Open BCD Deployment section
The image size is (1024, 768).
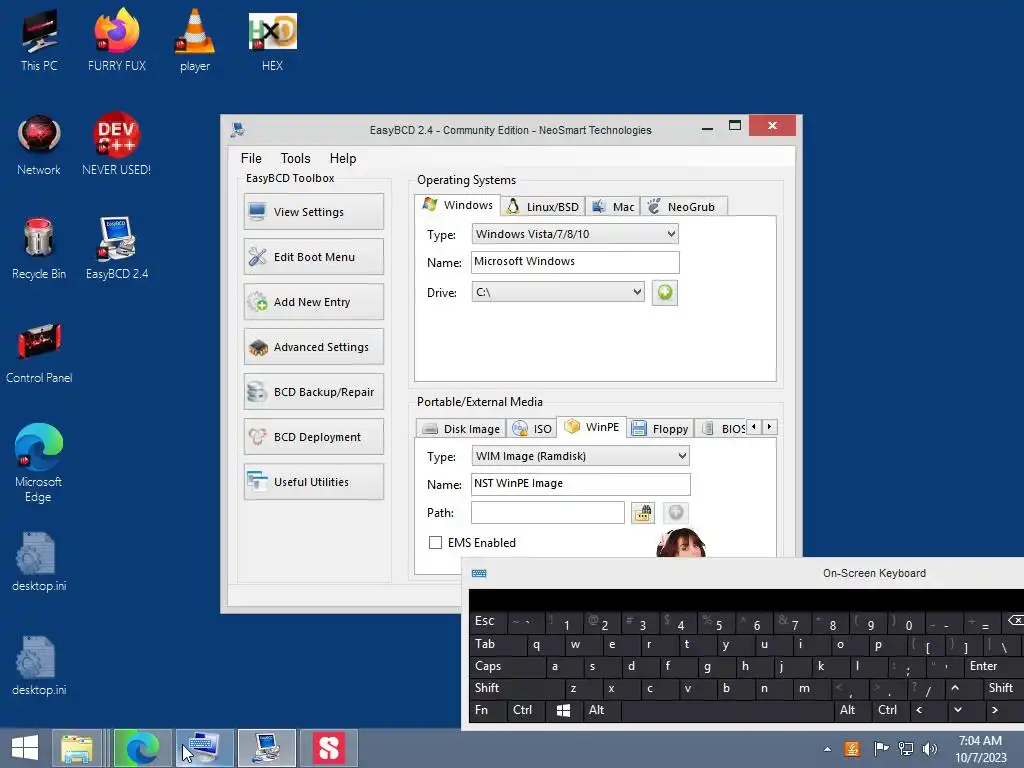pos(313,437)
